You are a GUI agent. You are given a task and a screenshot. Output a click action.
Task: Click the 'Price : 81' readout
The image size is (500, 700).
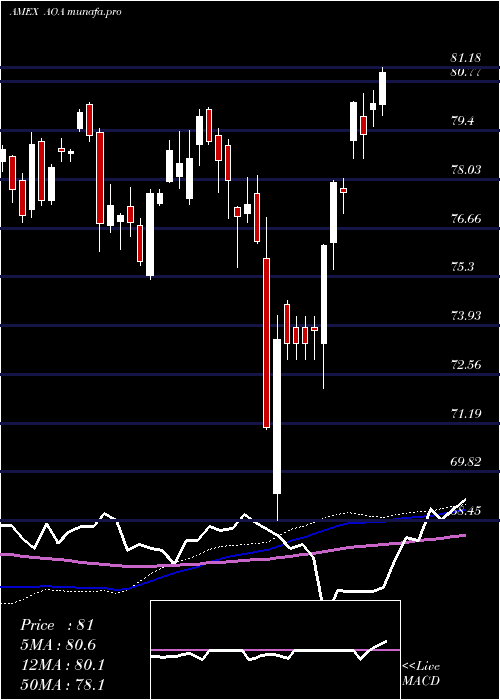(x=57, y=625)
